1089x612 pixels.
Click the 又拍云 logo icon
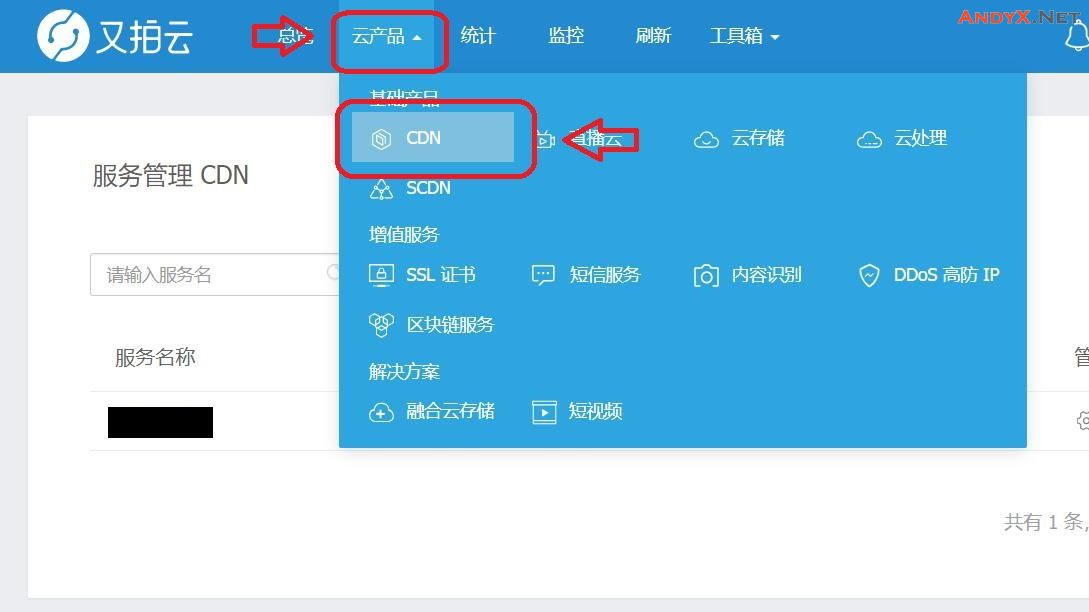tap(63, 35)
